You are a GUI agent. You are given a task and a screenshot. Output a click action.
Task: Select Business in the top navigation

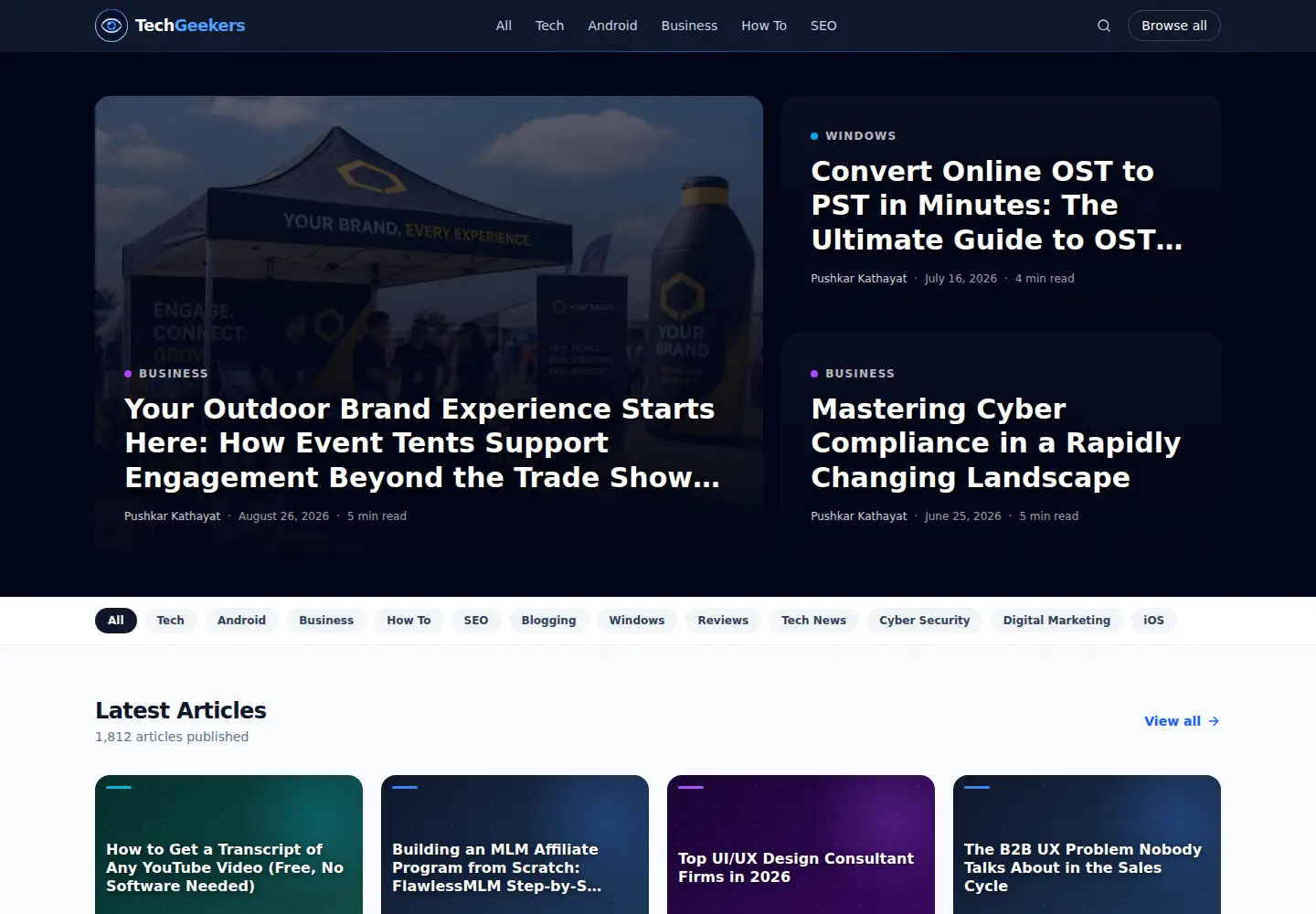point(689,26)
